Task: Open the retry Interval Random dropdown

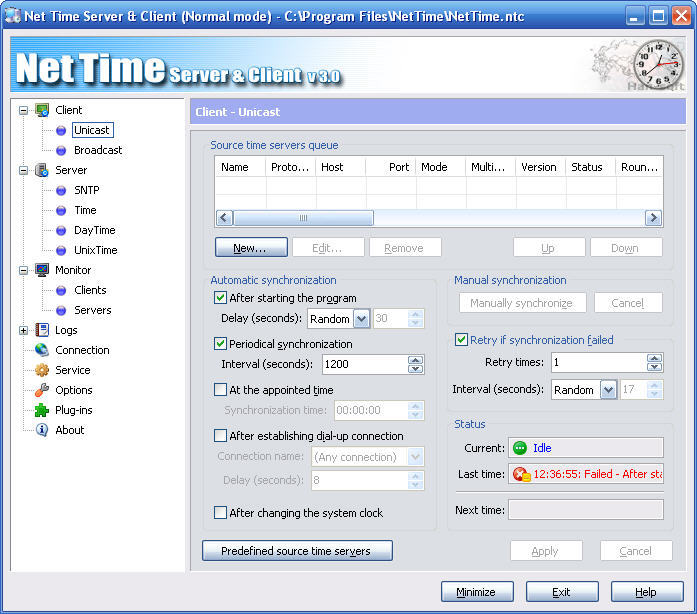Action: point(608,390)
